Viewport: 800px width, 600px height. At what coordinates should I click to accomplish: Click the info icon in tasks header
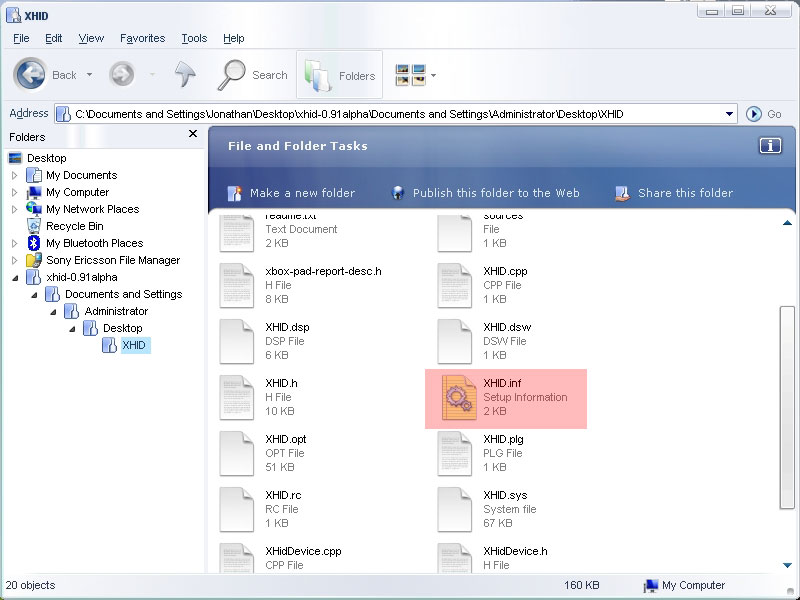point(769,146)
